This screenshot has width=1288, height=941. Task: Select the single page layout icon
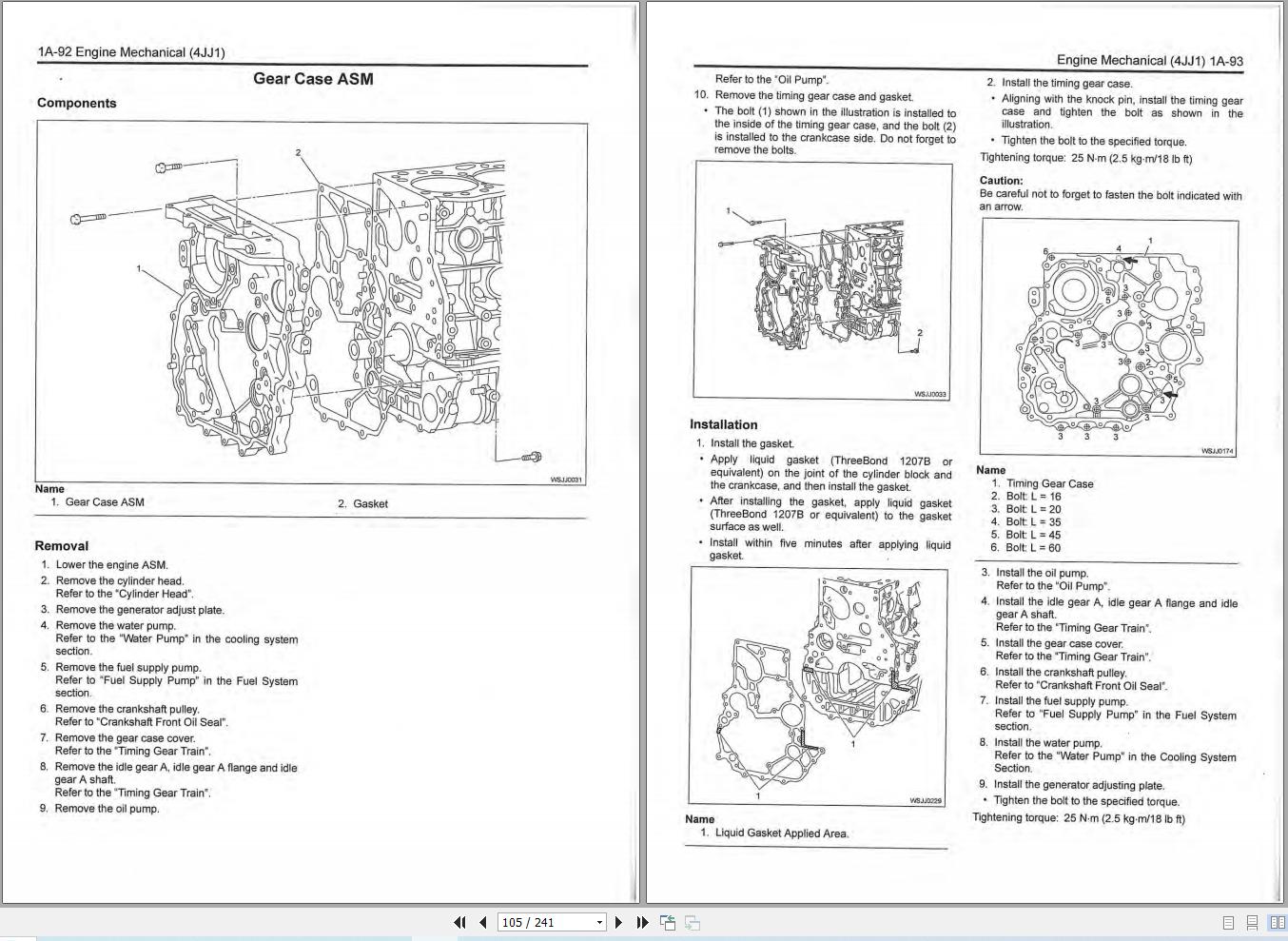pos(1227,922)
